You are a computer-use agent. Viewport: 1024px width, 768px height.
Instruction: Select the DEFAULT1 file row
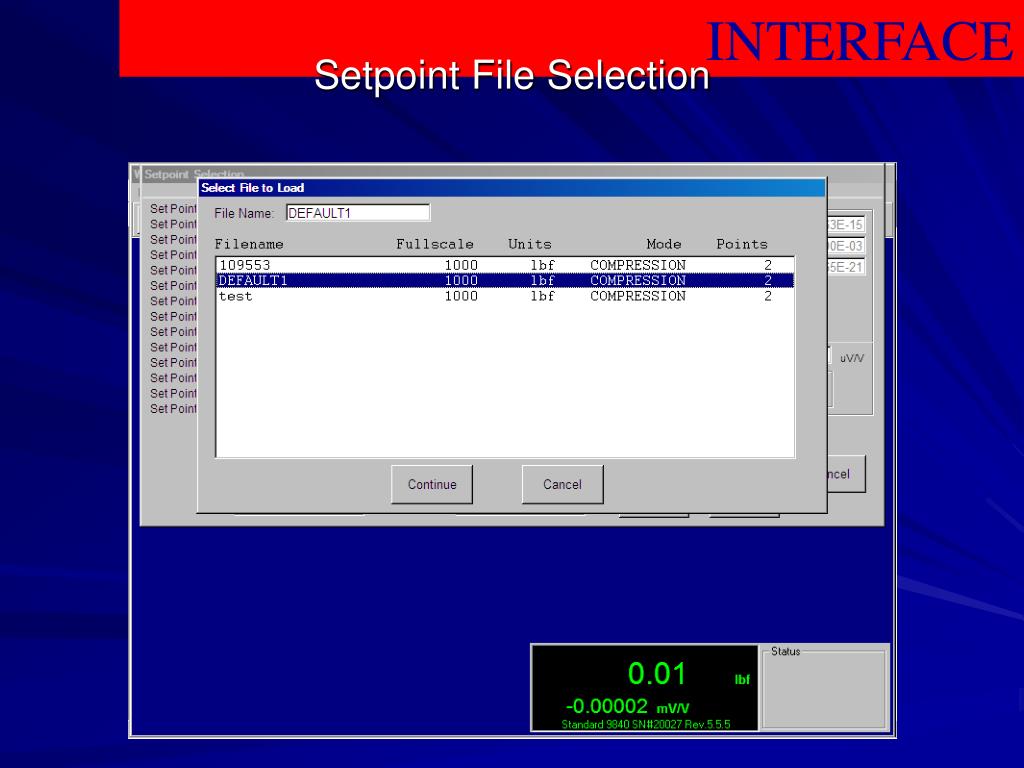tap(505, 280)
